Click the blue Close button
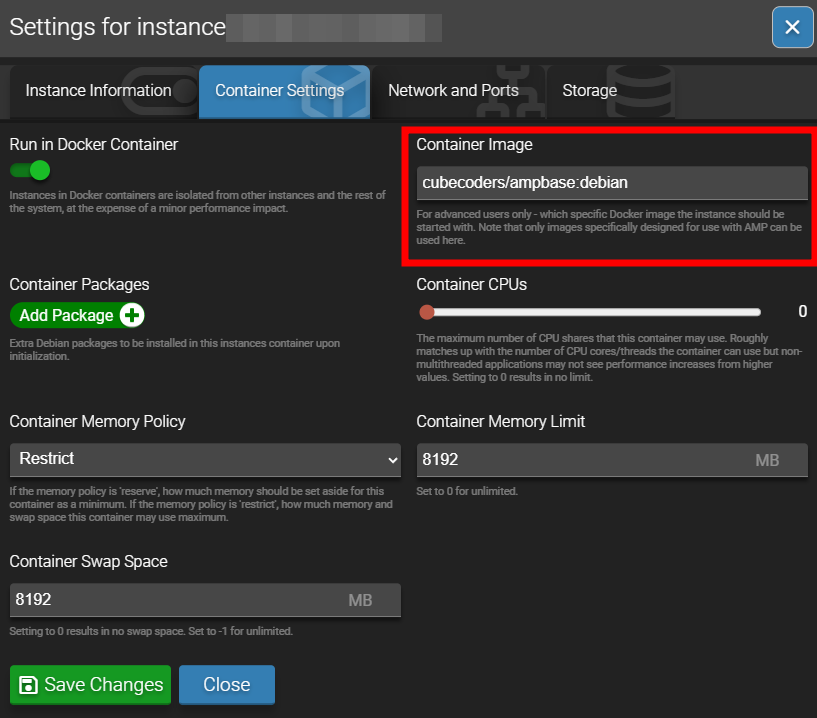The height and width of the screenshot is (718, 817). click(226, 685)
